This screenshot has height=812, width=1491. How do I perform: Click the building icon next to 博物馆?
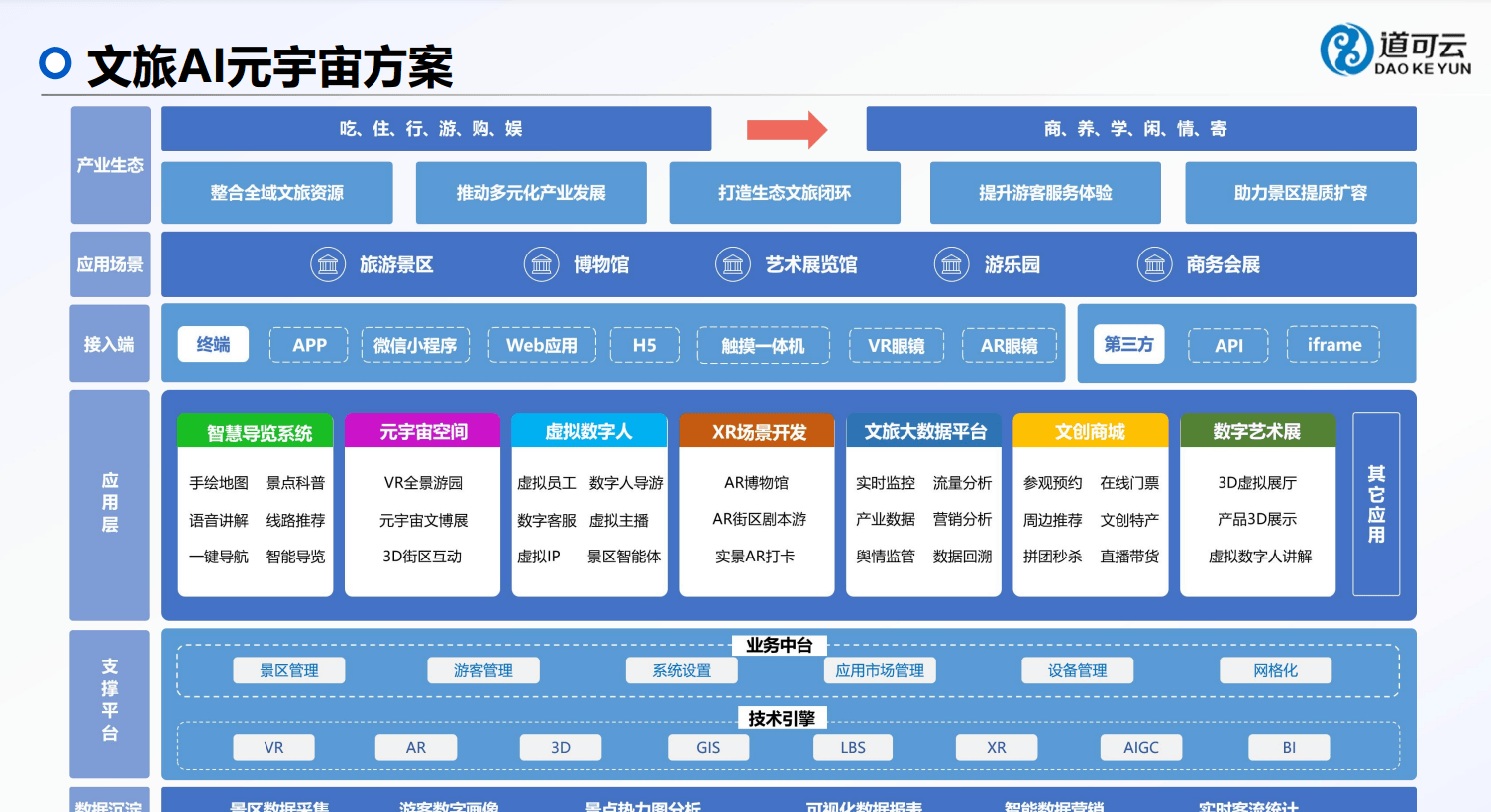tap(541, 264)
